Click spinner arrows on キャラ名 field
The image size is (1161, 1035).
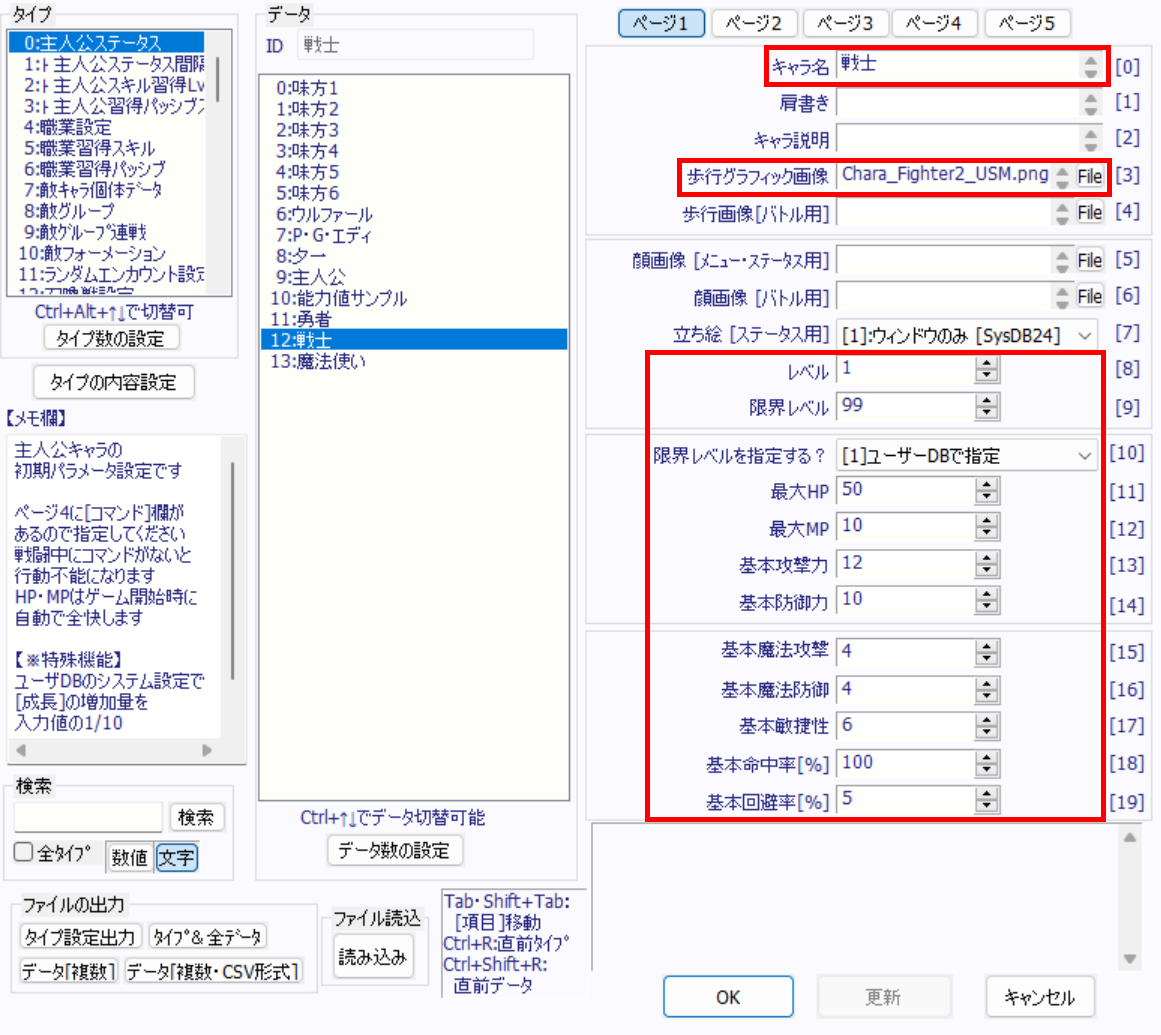click(x=1089, y=67)
